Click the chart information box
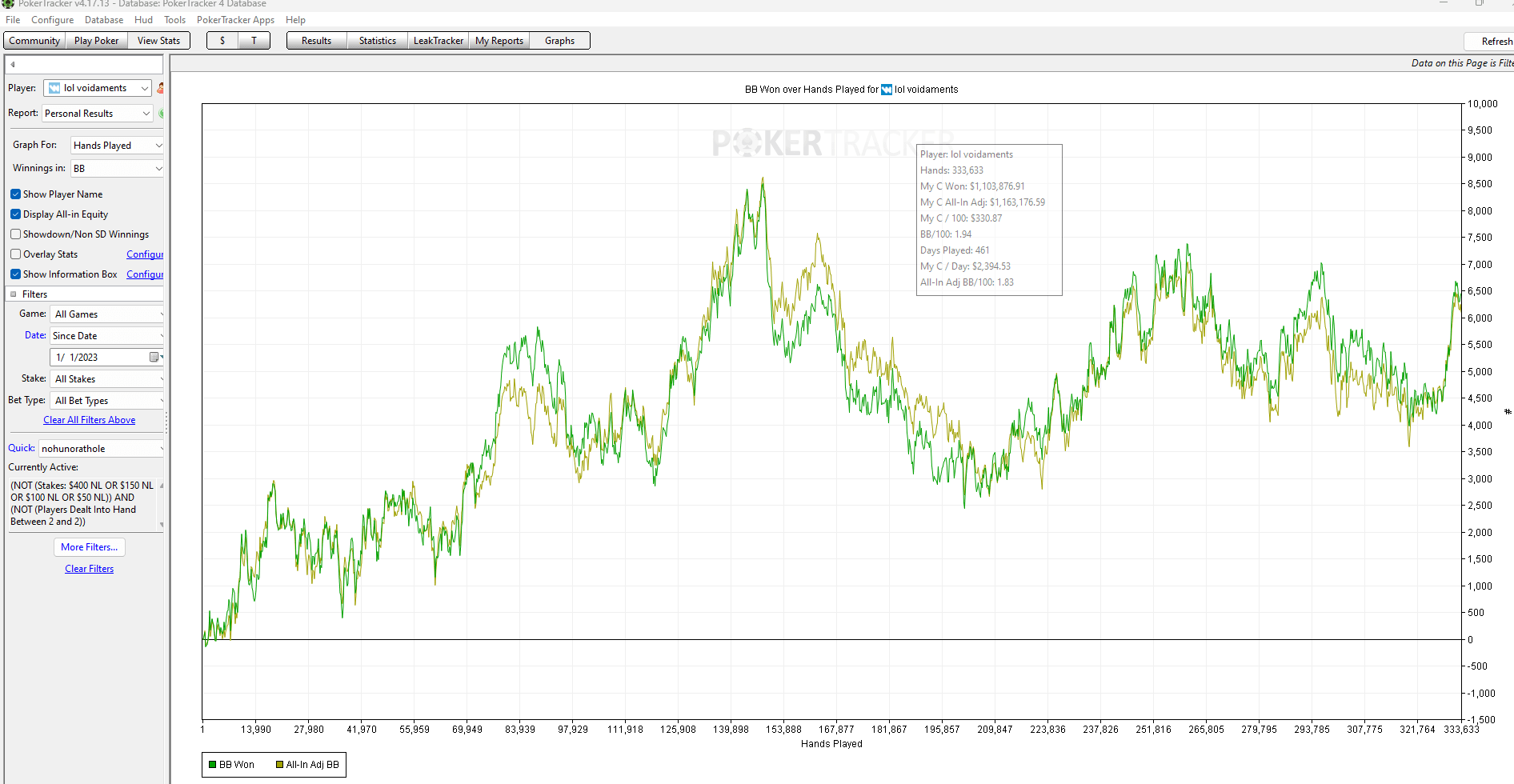This screenshot has width=1514, height=784. (x=989, y=220)
